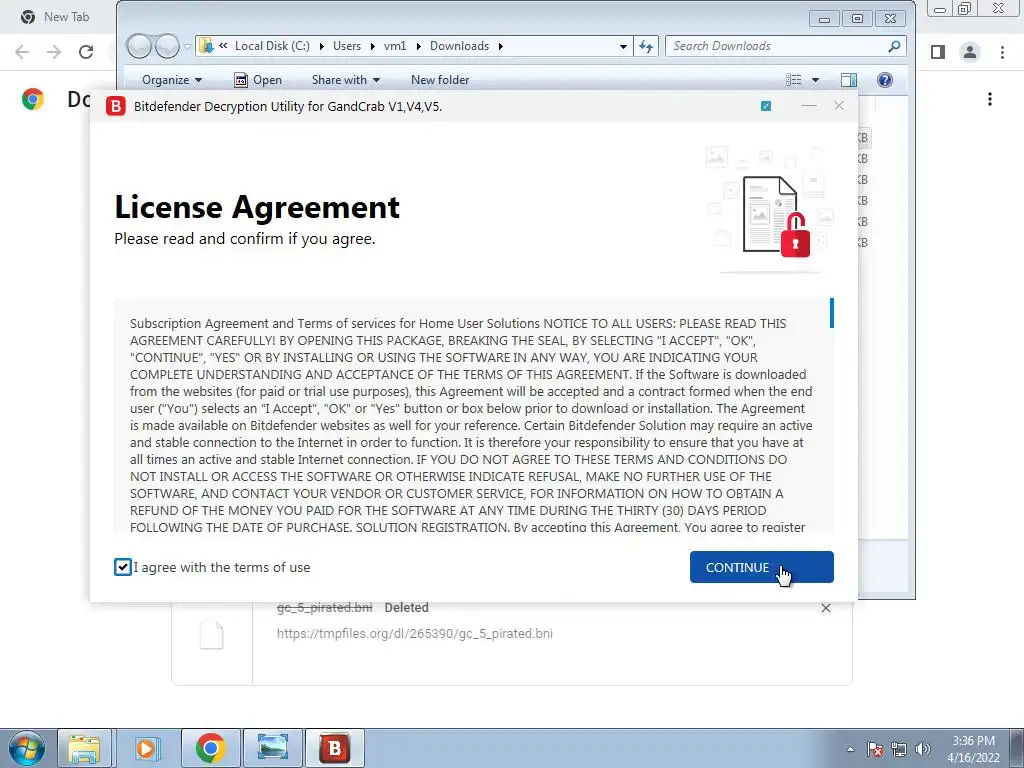This screenshot has height=768, width=1024.
Task: Open the Chrome three-dot menu
Action: tap(1002, 52)
